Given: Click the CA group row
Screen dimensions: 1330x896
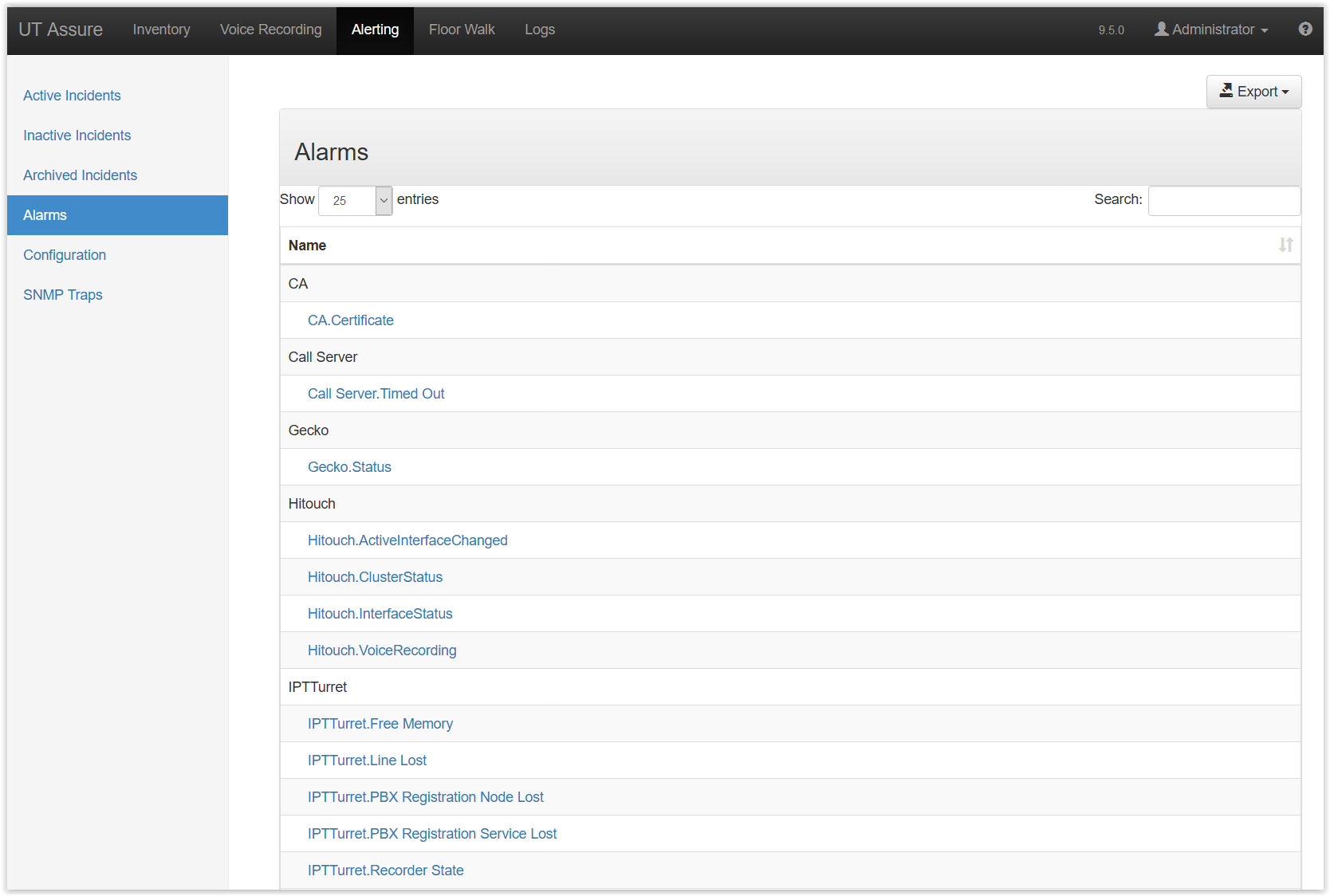Looking at the screenshot, I should [790, 284].
